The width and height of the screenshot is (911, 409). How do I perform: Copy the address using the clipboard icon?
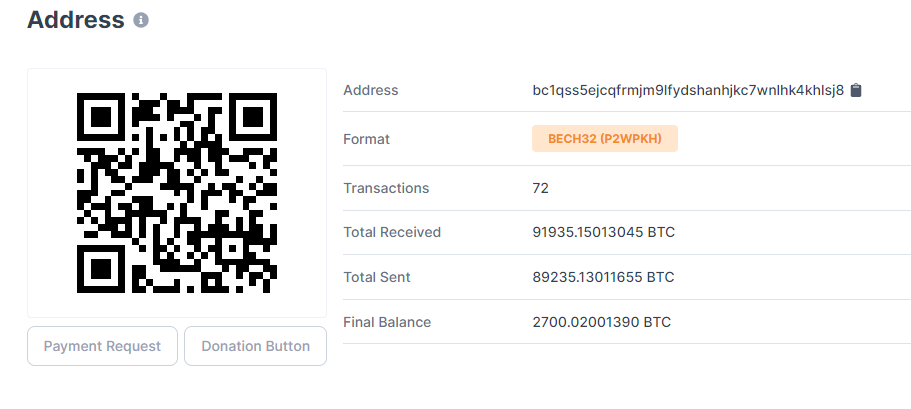tap(856, 90)
